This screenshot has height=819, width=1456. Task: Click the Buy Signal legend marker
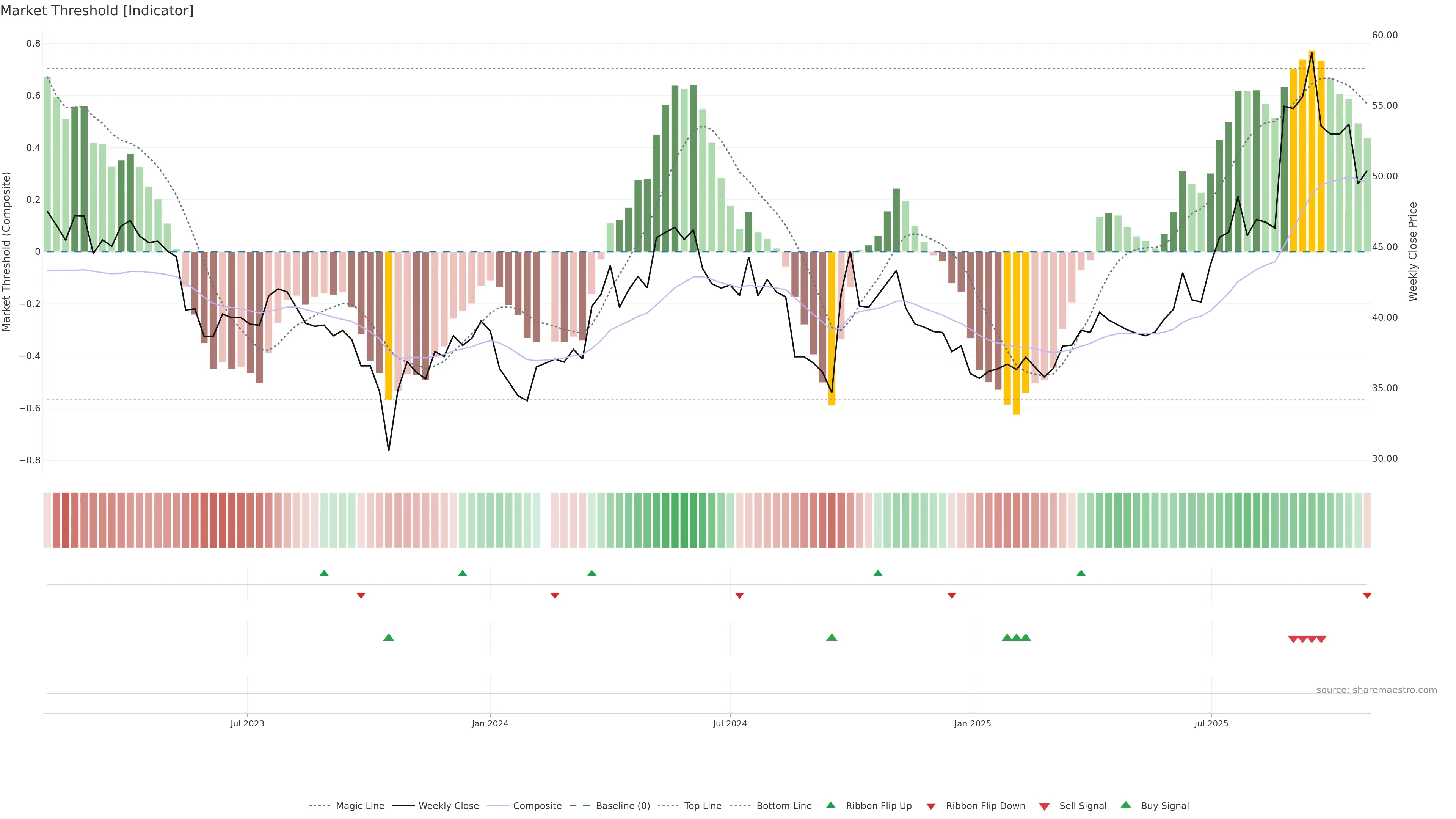[1126, 805]
